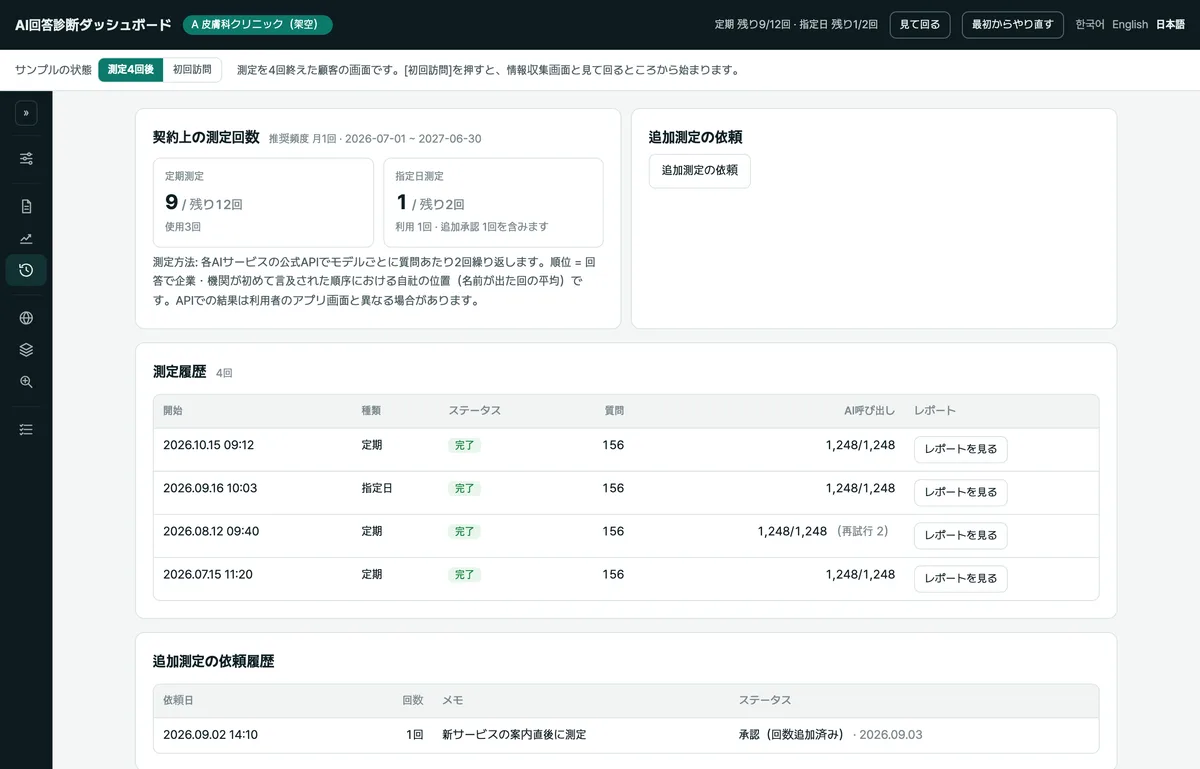Viewport: 1200px width, 769px height.
Task: Click the 定期 残り9/12回 quota text in header
Action: [755, 25]
